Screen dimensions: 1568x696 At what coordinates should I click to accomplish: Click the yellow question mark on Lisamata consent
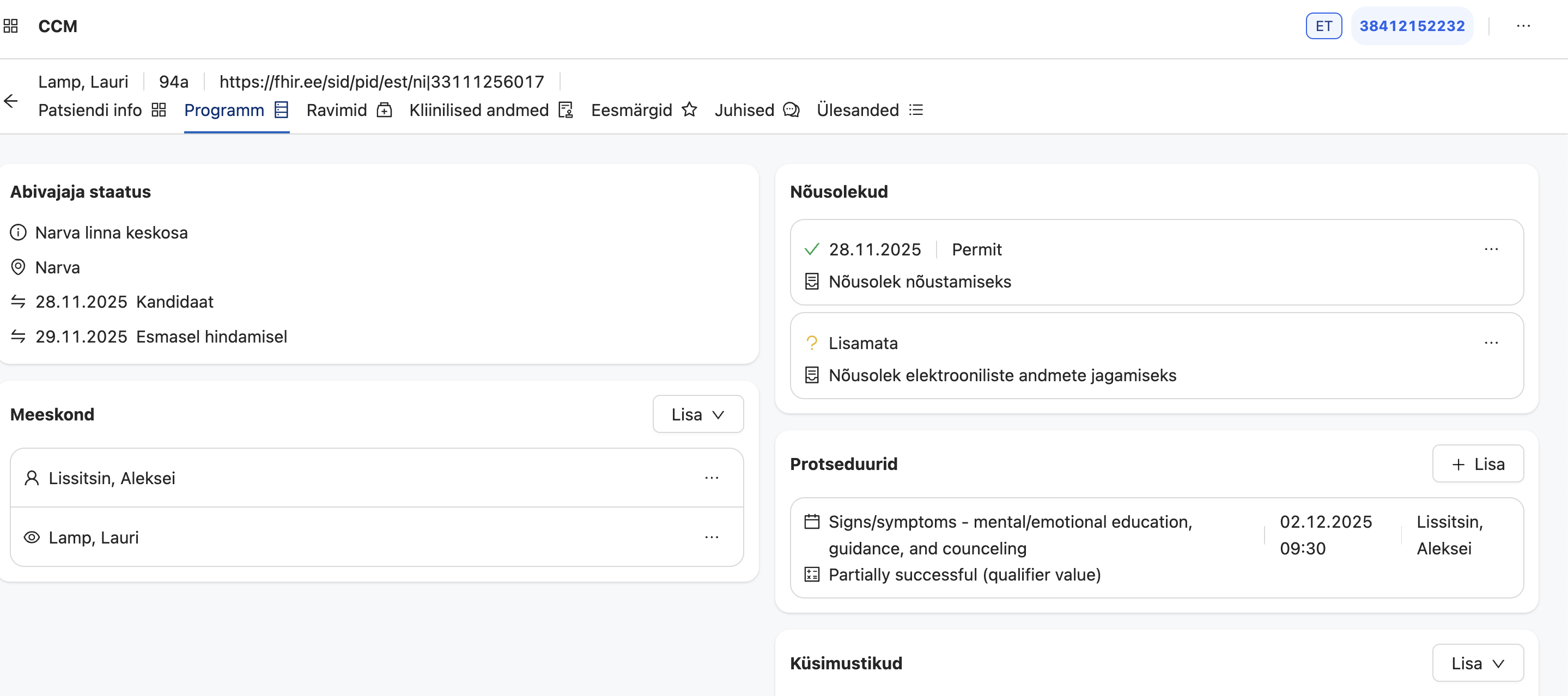(812, 343)
